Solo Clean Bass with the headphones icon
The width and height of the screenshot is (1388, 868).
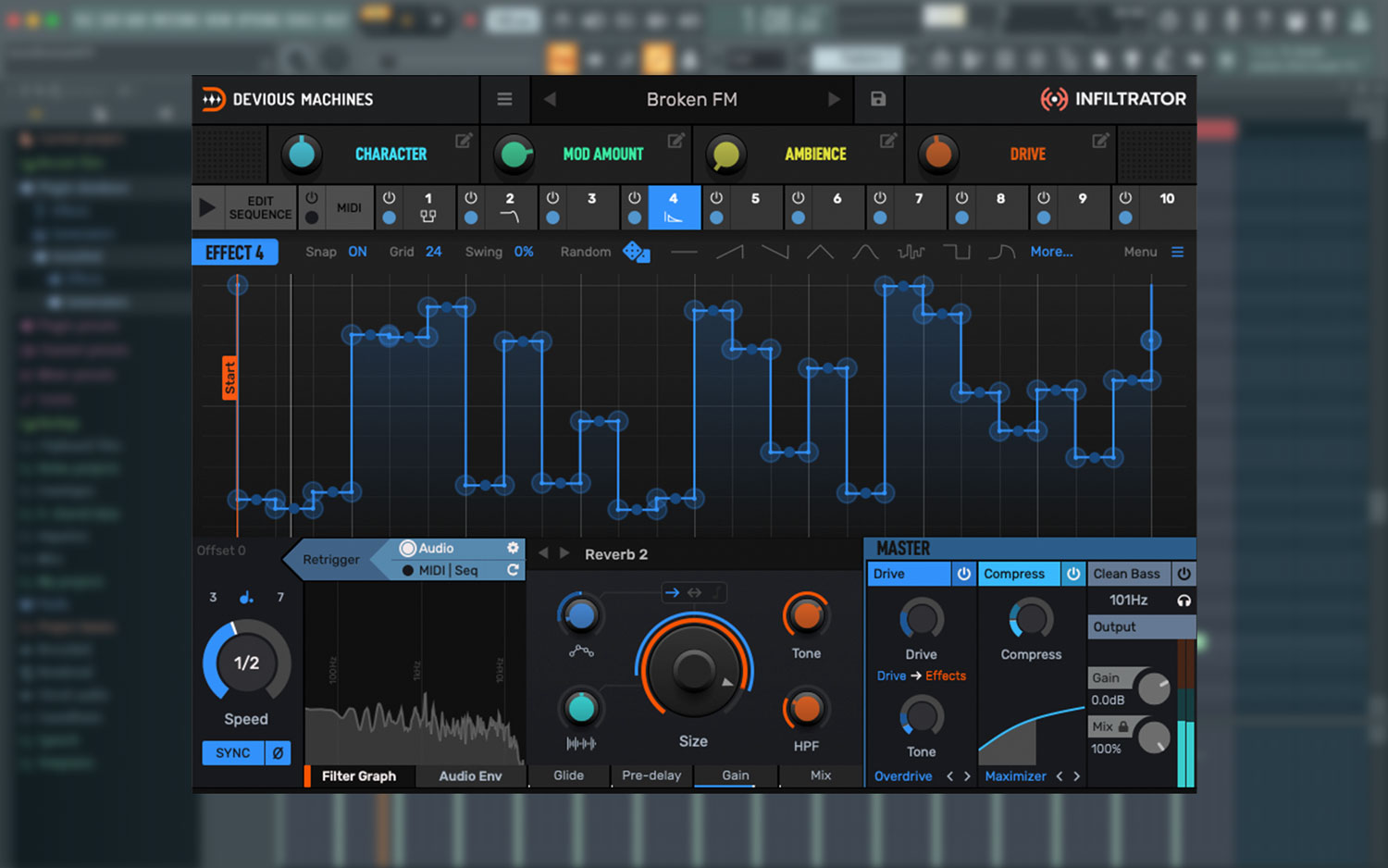tap(1184, 601)
